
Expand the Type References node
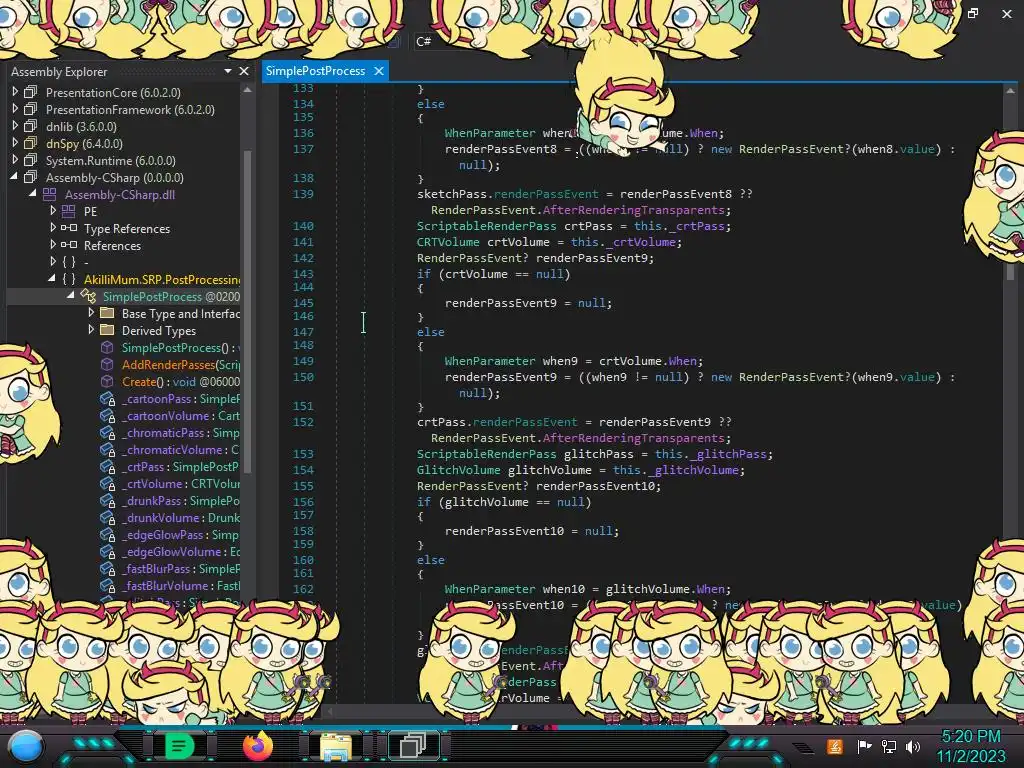pyautogui.click(x=53, y=228)
